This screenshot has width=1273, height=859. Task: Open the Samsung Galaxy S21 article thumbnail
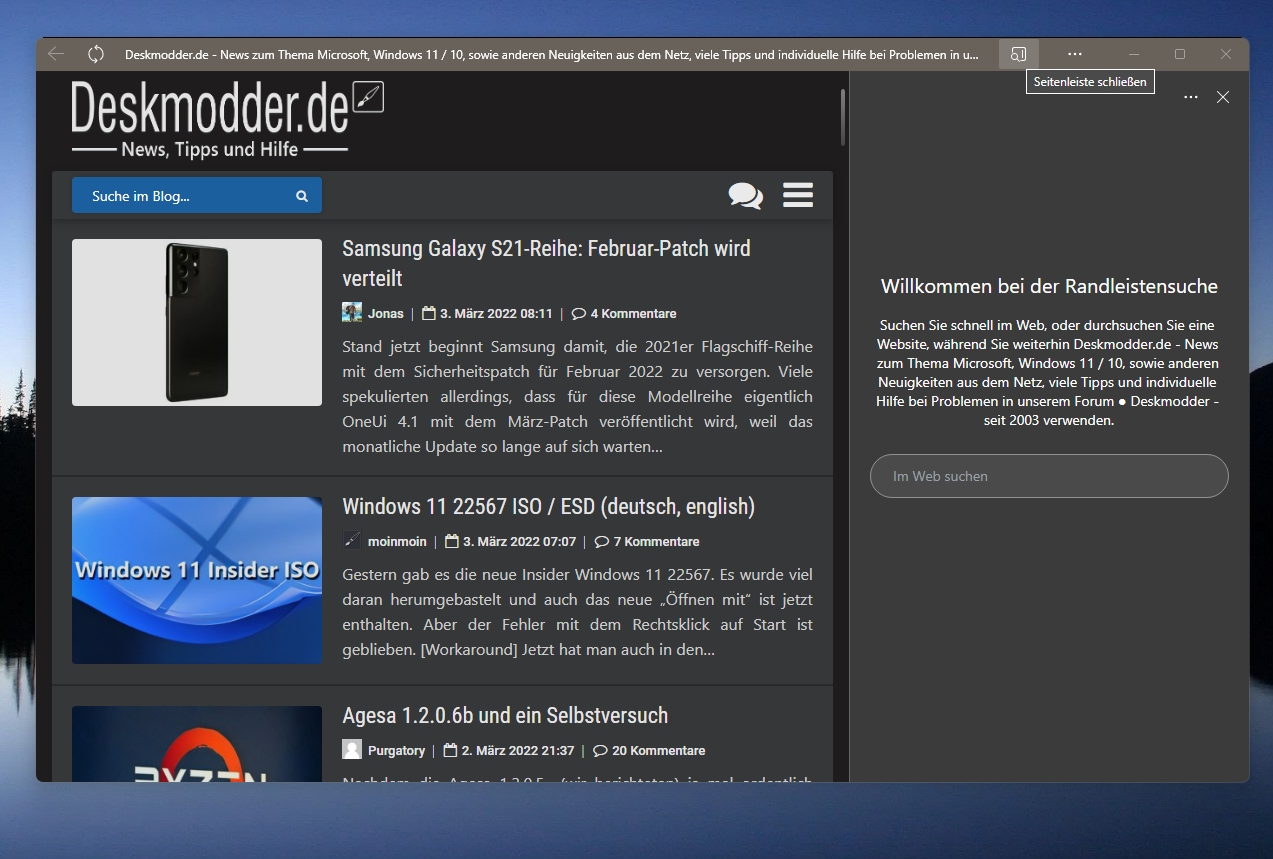(197, 322)
